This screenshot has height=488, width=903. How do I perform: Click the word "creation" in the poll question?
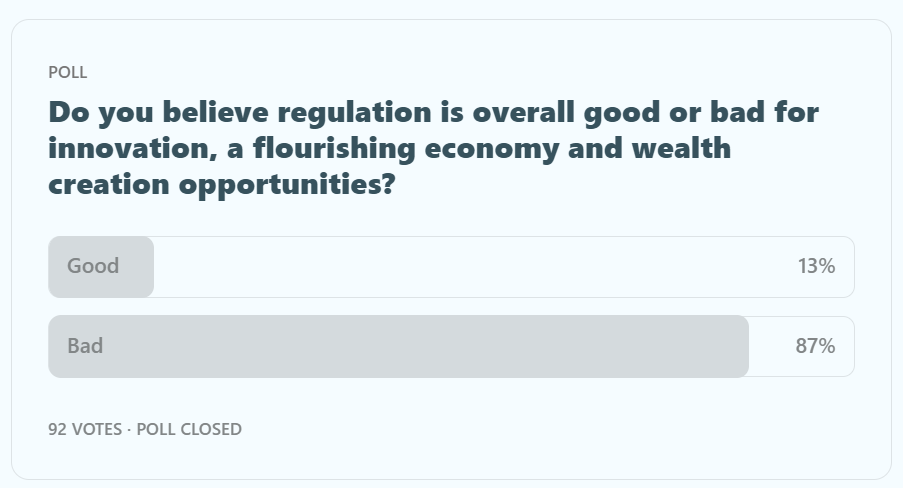tap(108, 186)
